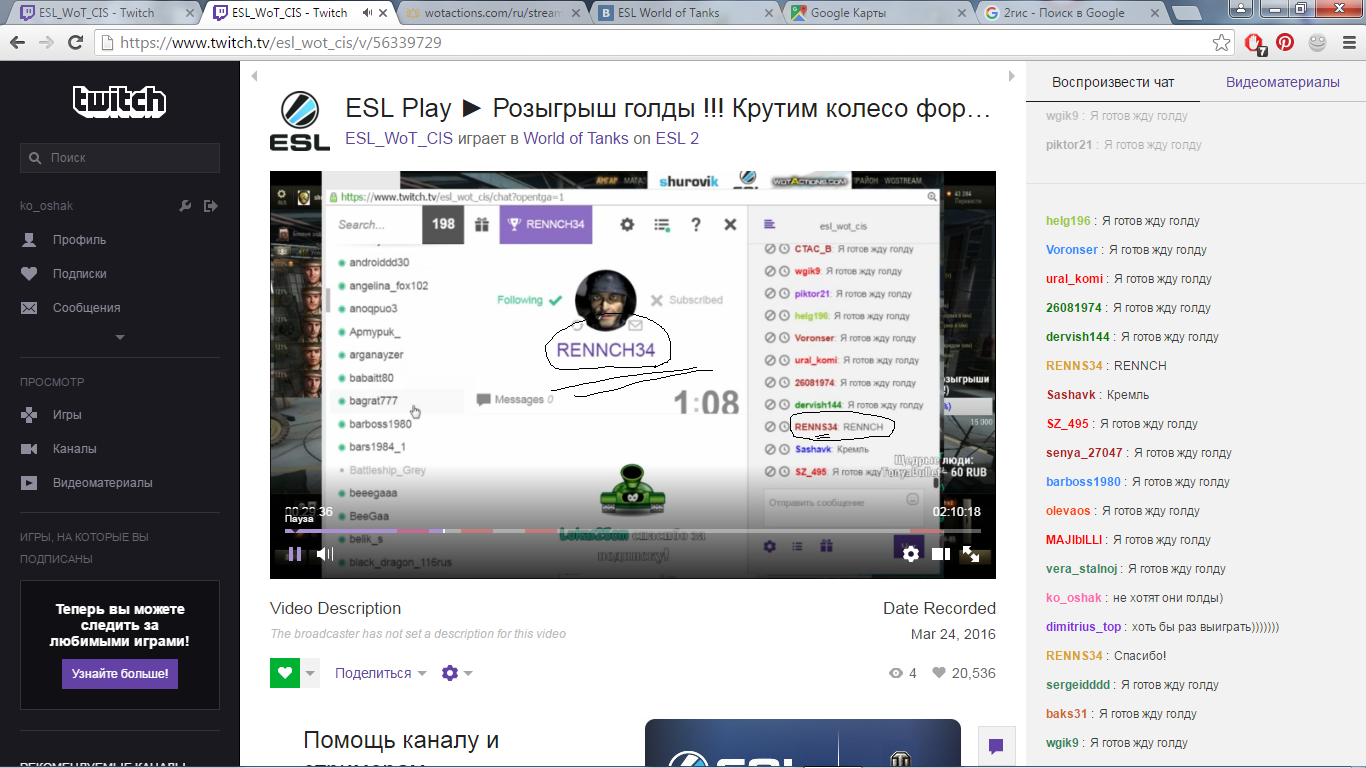The height and width of the screenshot is (768, 1366).
Task: Click the search field Поиск
Action: (x=120, y=158)
